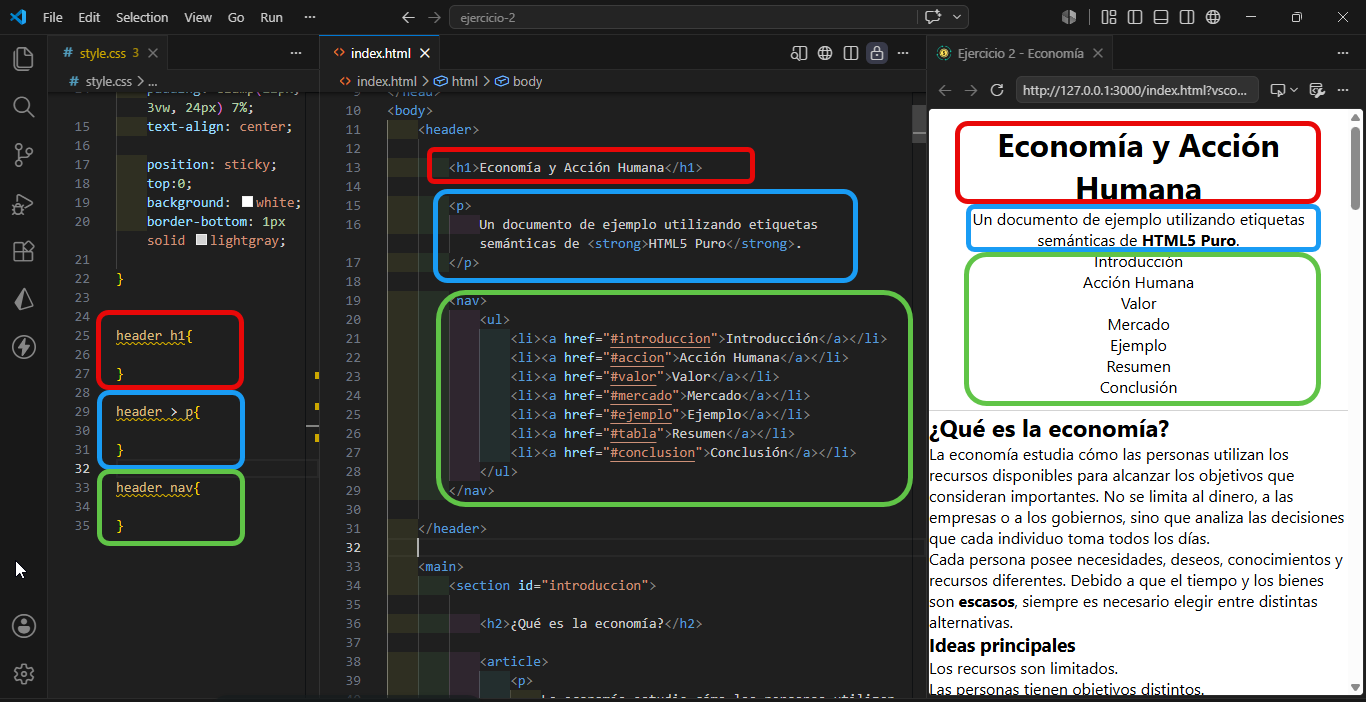Go forward in the browser preview

(970, 91)
